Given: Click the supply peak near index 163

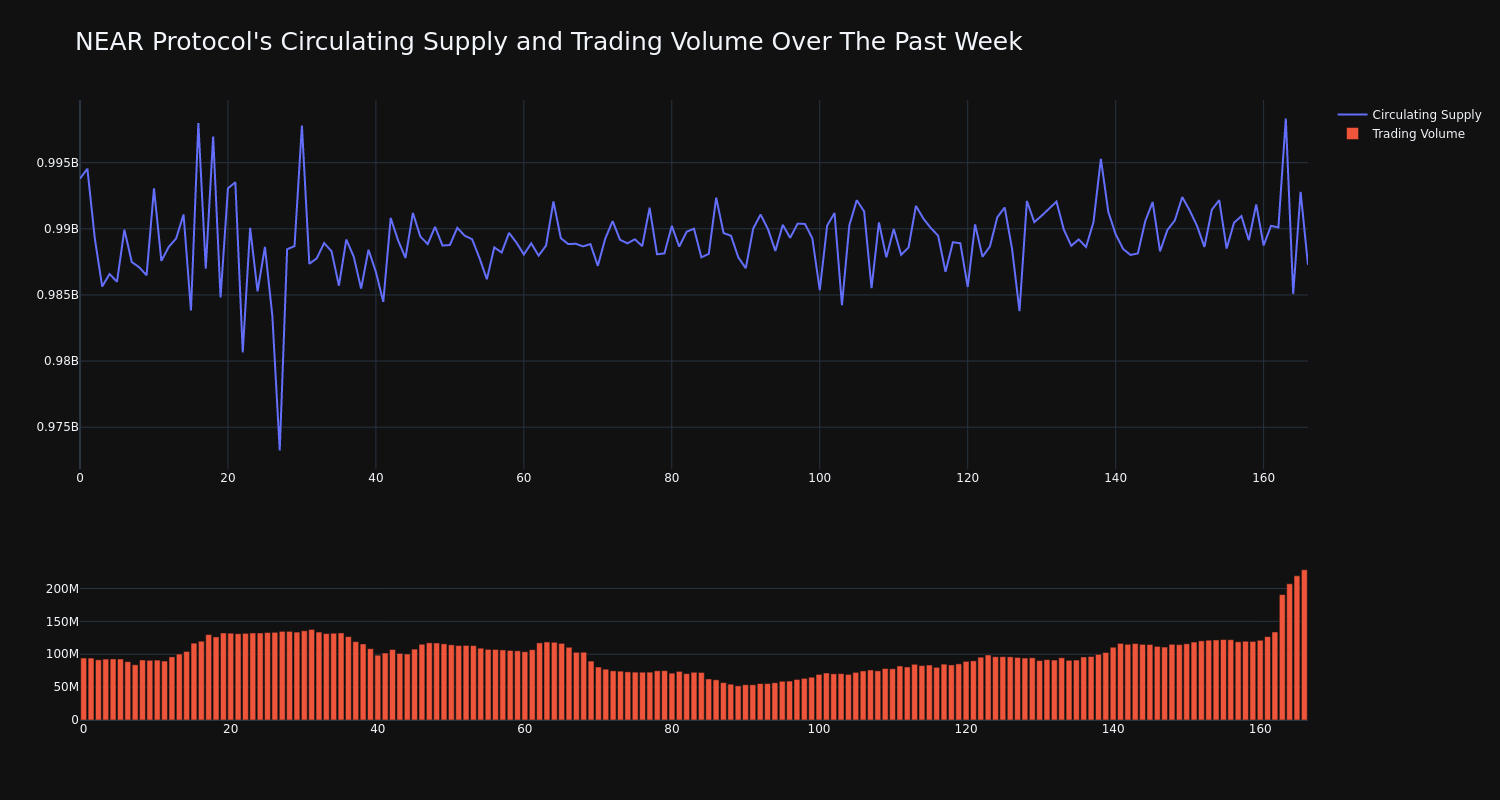Looking at the screenshot, I should click(x=1286, y=119).
